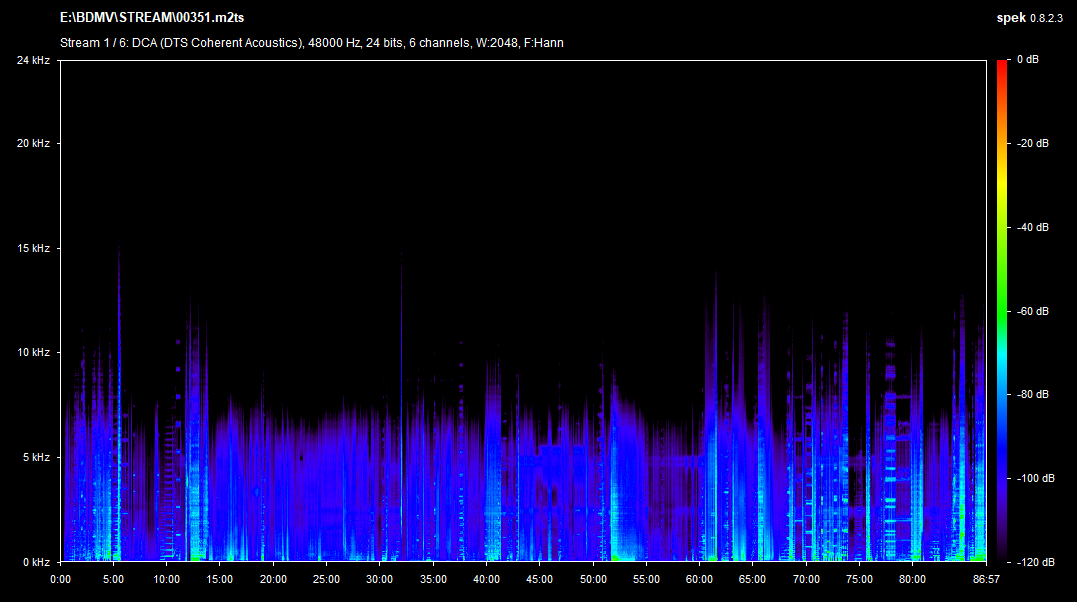Click the 15 kHz frequency axis label

[33, 248]
